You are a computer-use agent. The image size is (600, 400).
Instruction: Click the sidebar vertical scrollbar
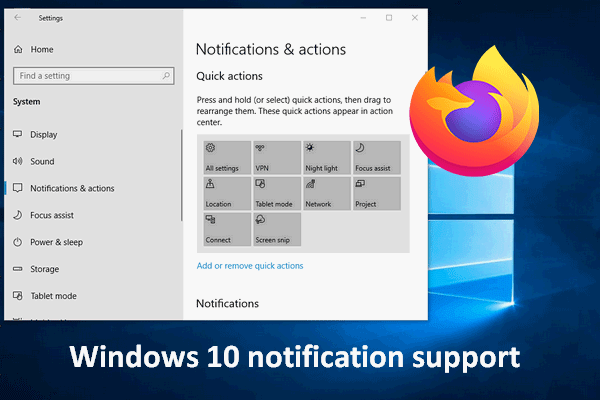coord(181,175)
